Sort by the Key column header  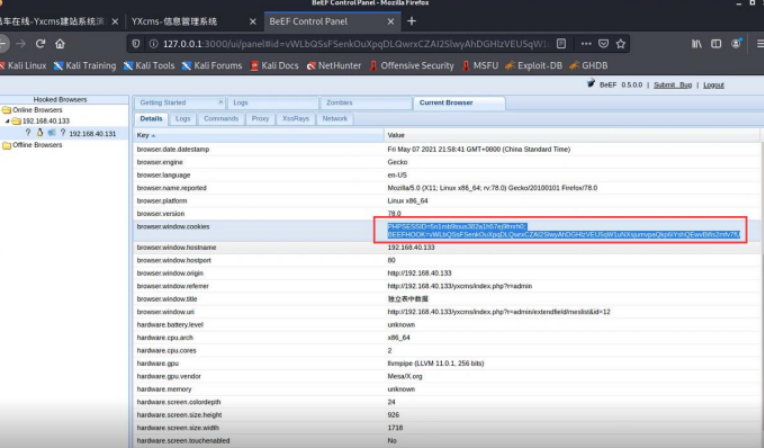coord(259,135)
